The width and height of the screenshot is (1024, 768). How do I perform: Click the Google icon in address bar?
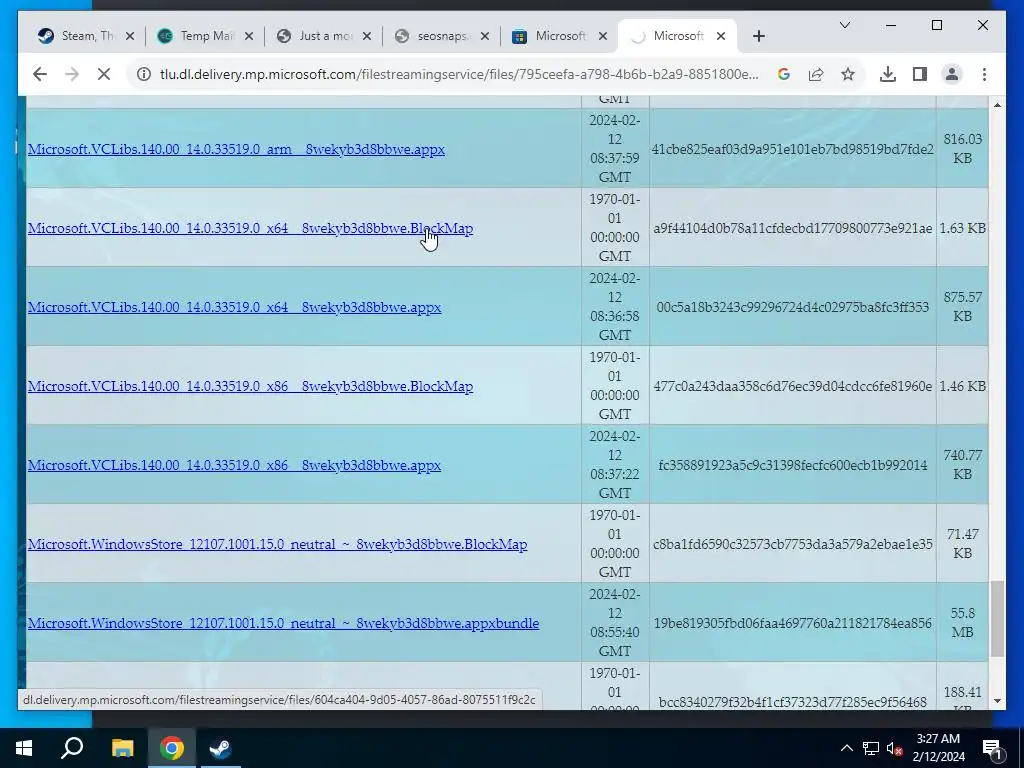coord(784,74)
